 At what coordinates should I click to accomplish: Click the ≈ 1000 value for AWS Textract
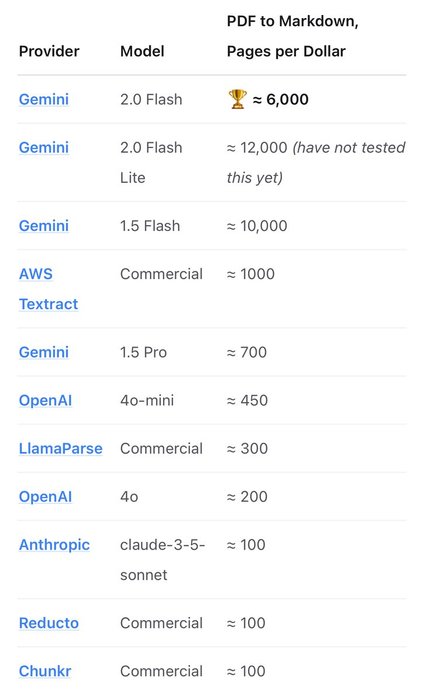[251, 274]
